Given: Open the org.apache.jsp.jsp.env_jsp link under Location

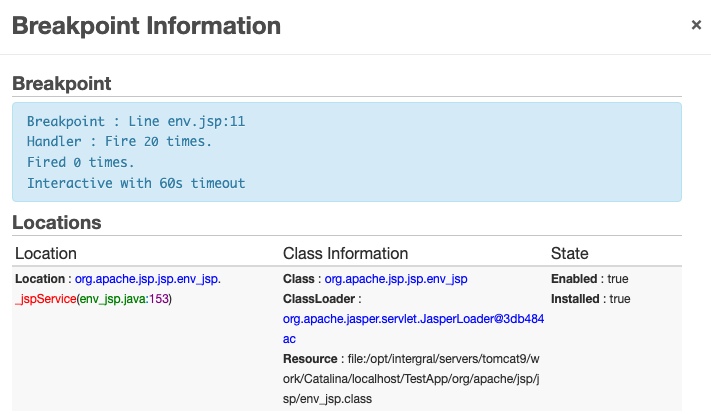Looking at the screenshot, I should pos(146,279).
